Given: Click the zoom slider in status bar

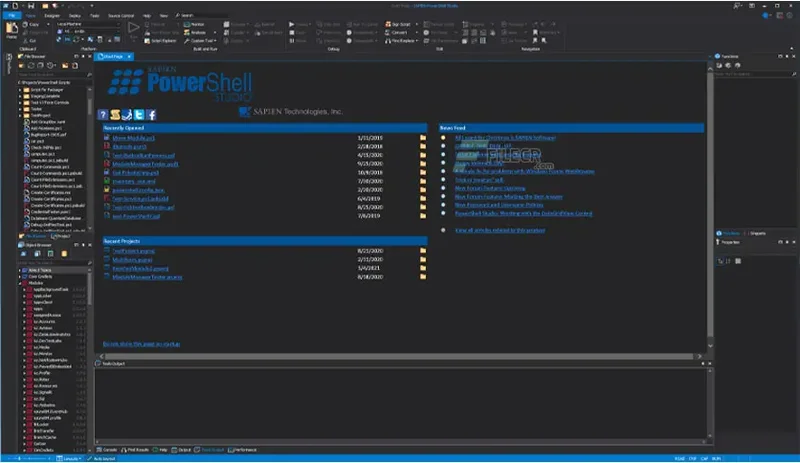Looking at the screenshot, I should point(28,458).
